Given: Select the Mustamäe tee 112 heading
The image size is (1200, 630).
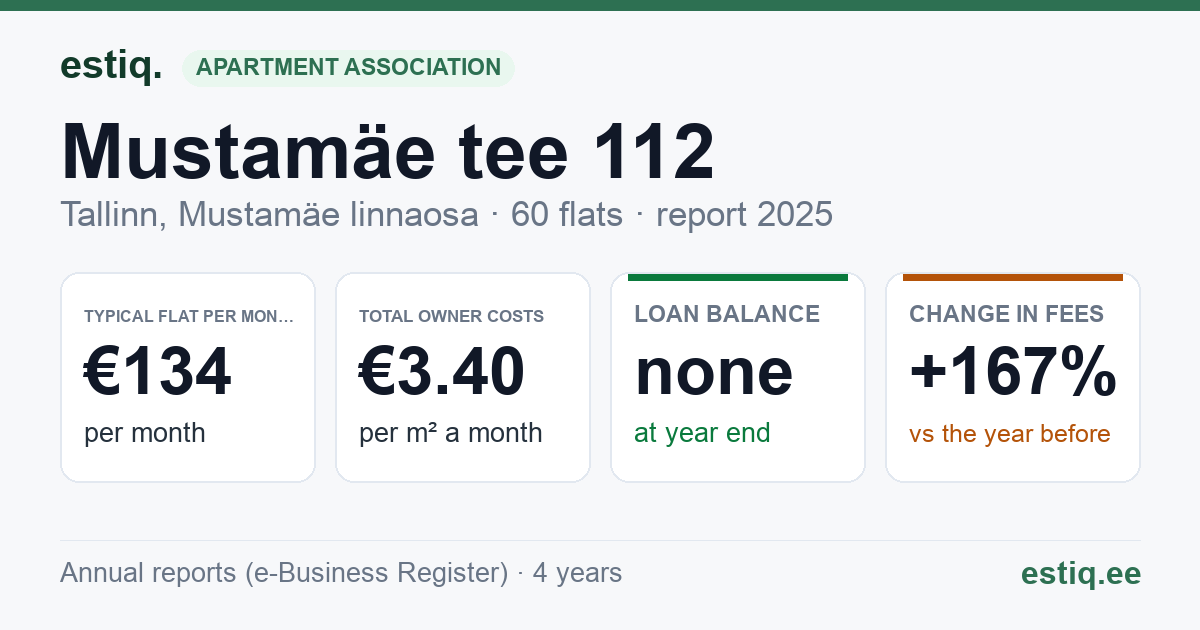Looking at the screenshot, I should tap(388, 151).
